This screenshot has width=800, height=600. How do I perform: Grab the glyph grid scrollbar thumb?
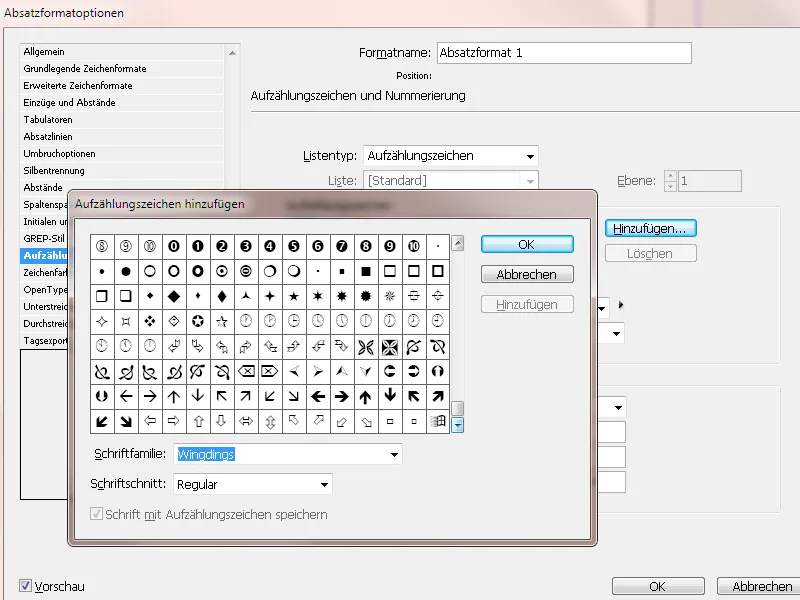[x=458, y=408]
